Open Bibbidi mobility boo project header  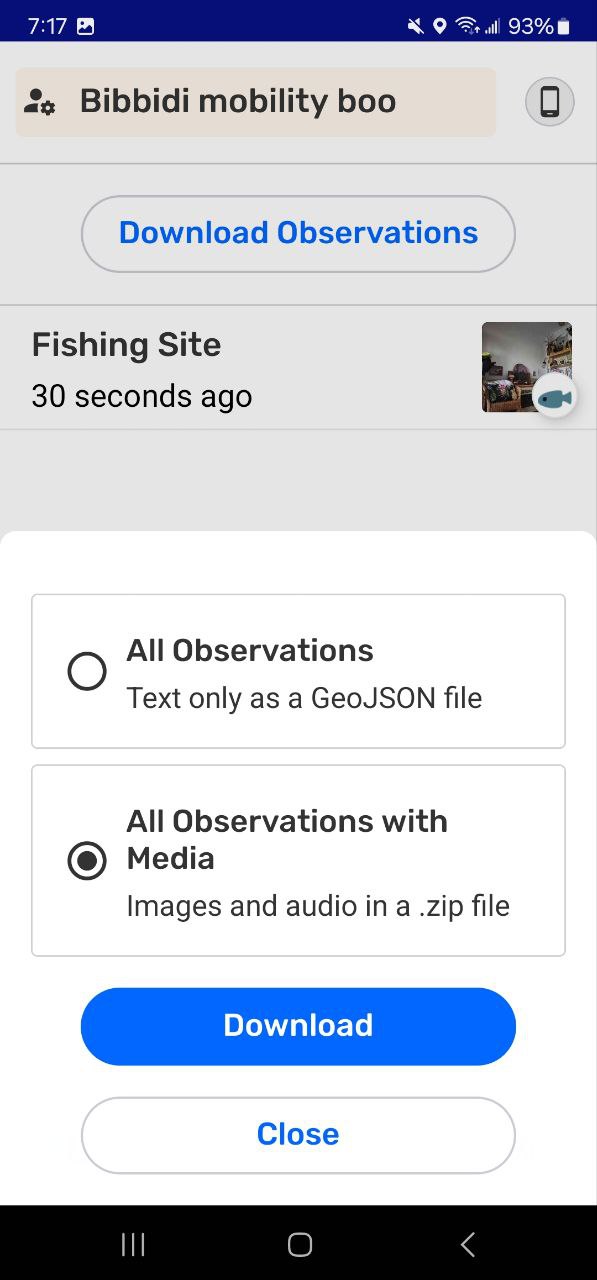click(x=256, y=102)
